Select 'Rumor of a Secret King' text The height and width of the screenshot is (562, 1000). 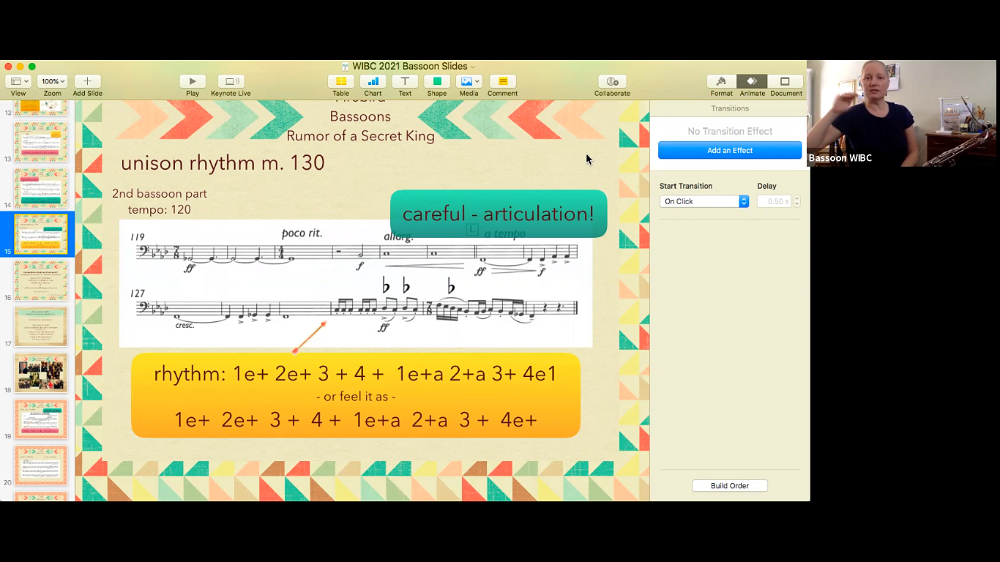pos(360,136)
